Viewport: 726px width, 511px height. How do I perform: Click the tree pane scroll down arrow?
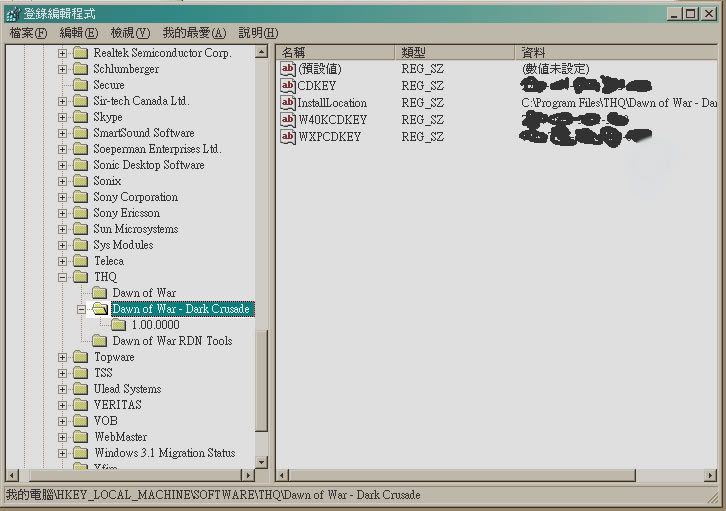(x=262, y=462)
